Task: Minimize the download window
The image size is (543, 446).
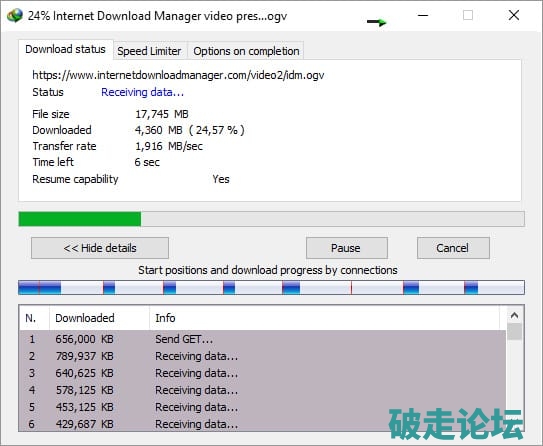Action: pyautogui.click(x=423, y=15)
